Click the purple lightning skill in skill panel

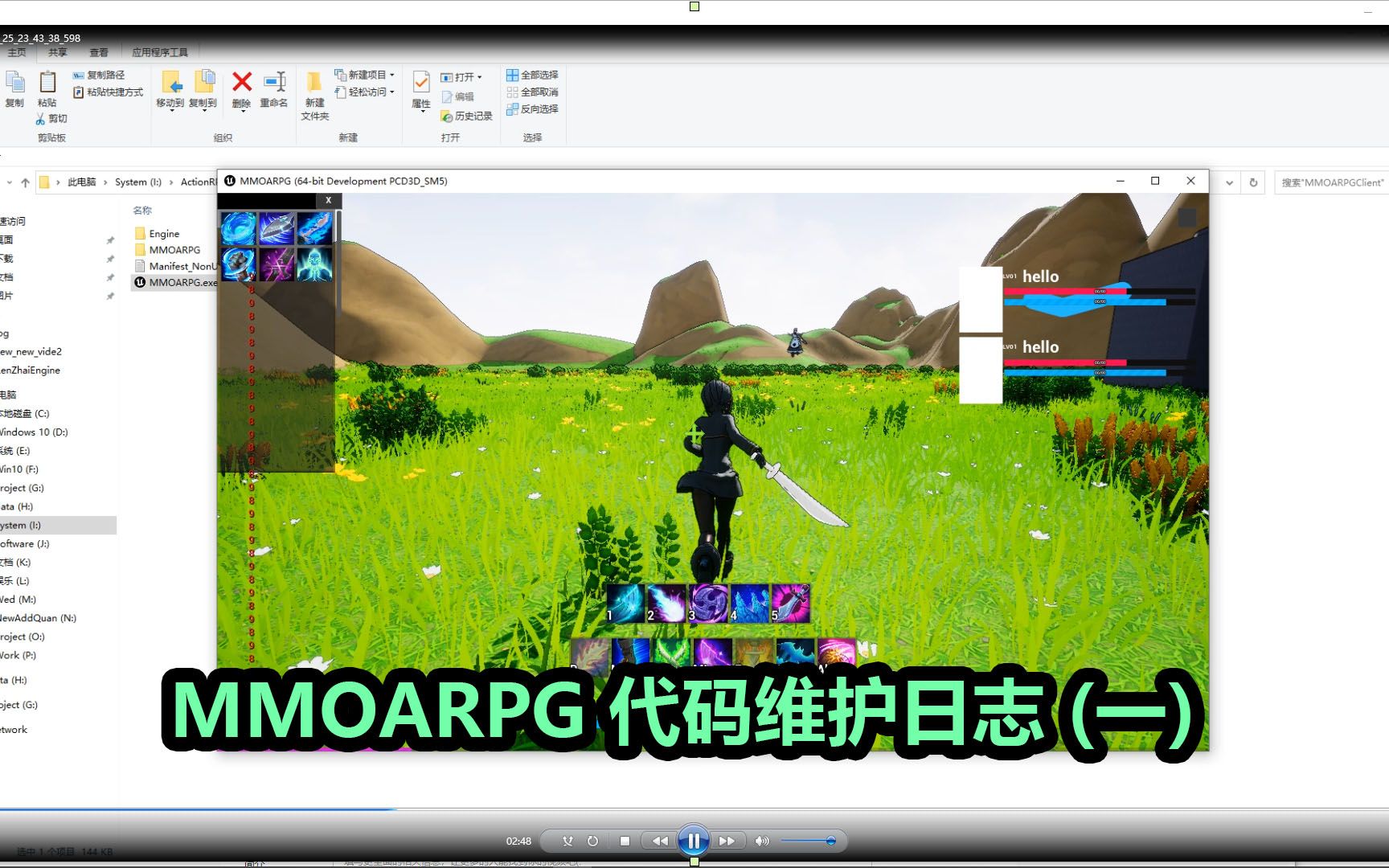pos(276,264)
